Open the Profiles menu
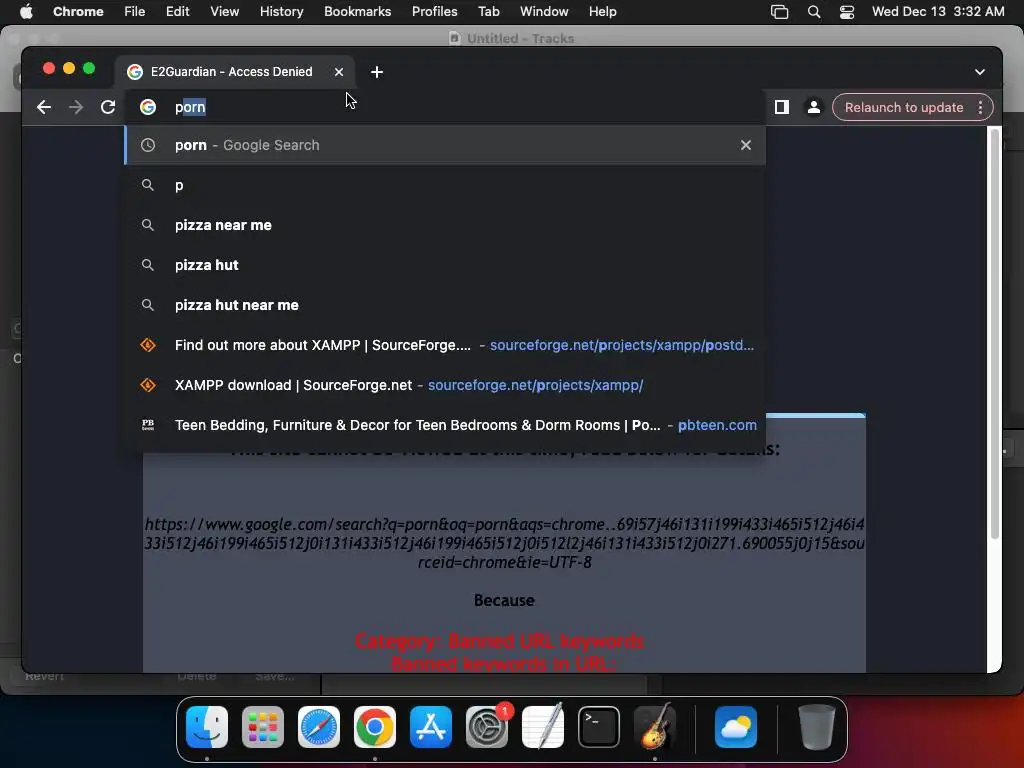 pos(434,12)
